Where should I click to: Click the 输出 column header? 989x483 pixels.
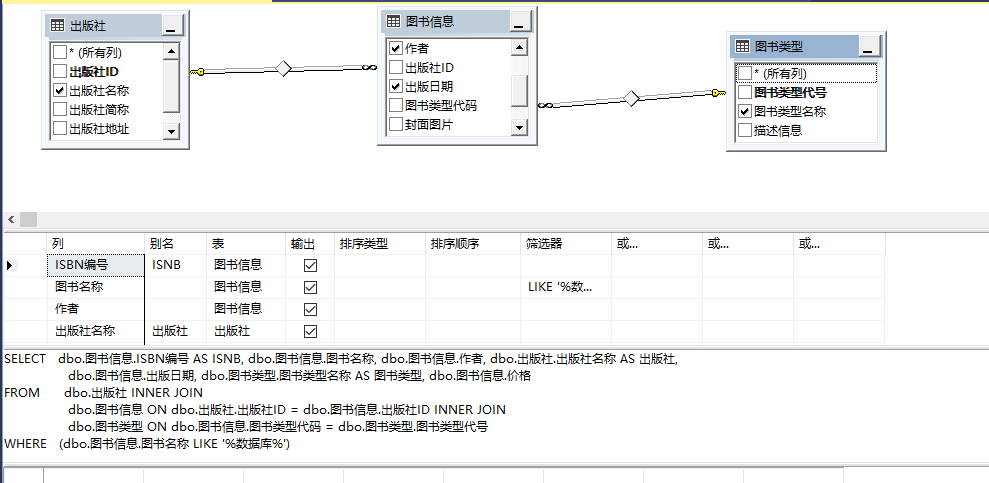click(310, 244)
